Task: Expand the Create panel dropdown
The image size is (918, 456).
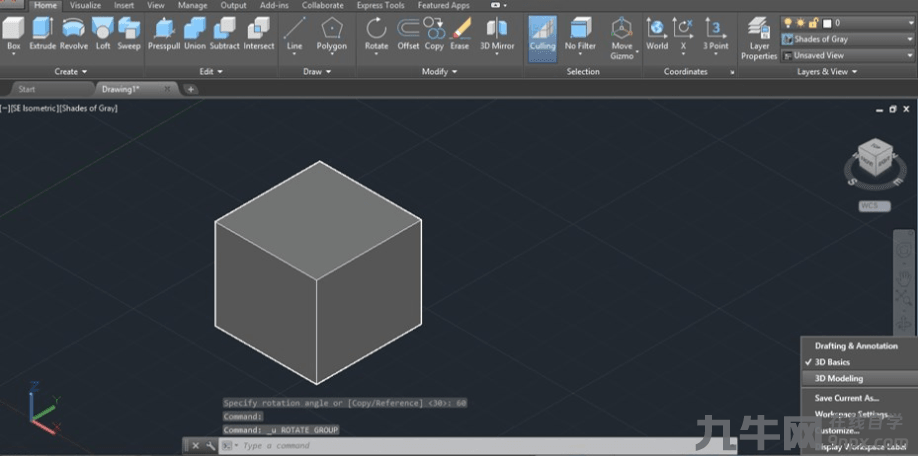Action: coord(70,71)
